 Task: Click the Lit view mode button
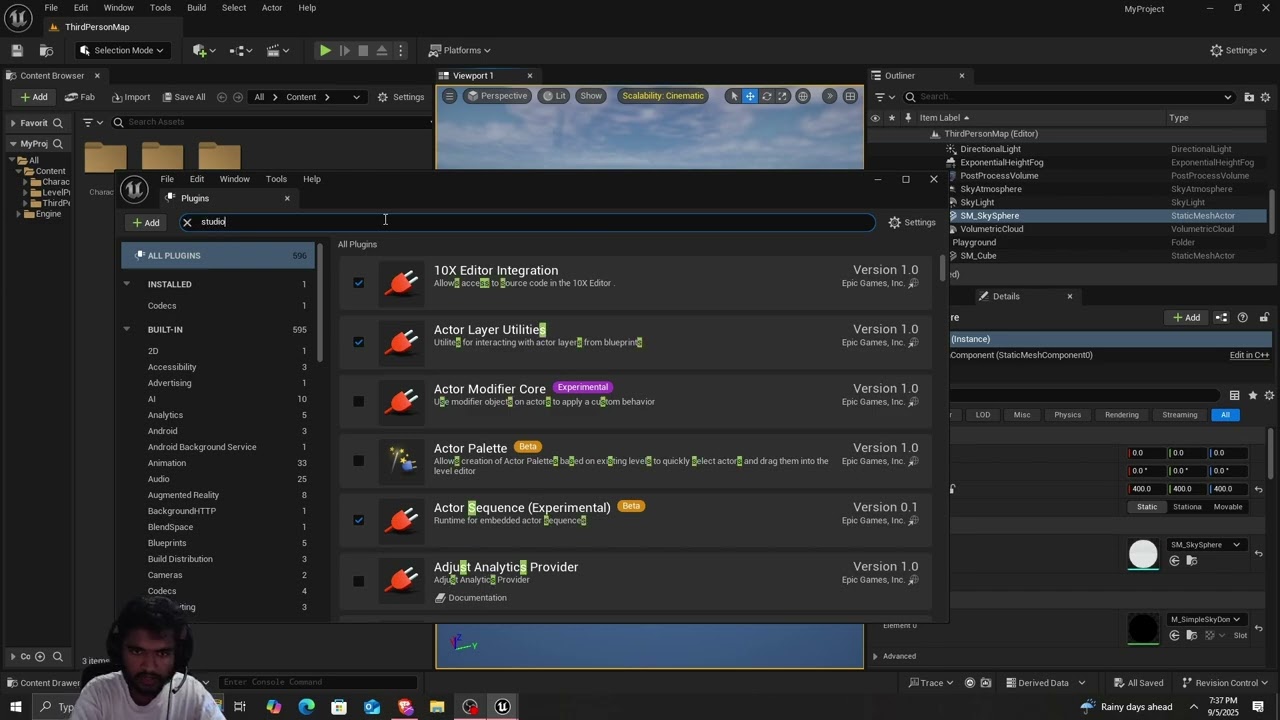(x=554, y=96)
